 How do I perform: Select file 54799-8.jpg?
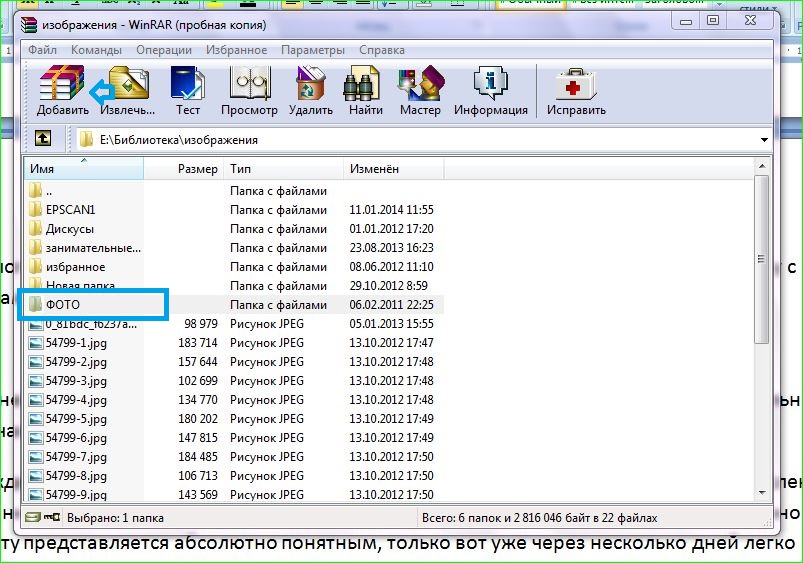(76, 475)
